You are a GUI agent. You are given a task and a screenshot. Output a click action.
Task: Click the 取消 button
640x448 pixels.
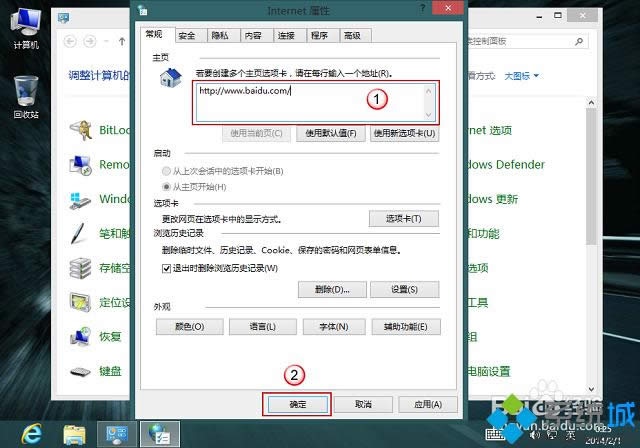(x=363, y=404)
